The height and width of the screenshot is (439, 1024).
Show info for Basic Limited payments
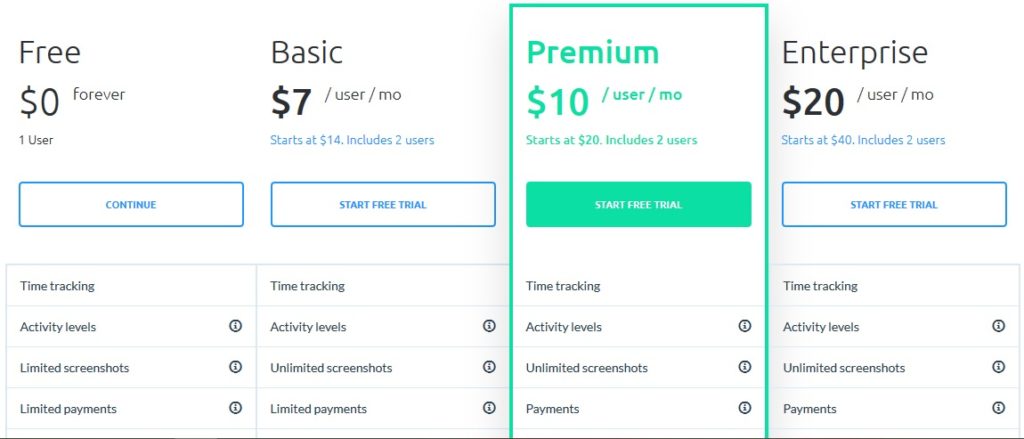(489, 408)
